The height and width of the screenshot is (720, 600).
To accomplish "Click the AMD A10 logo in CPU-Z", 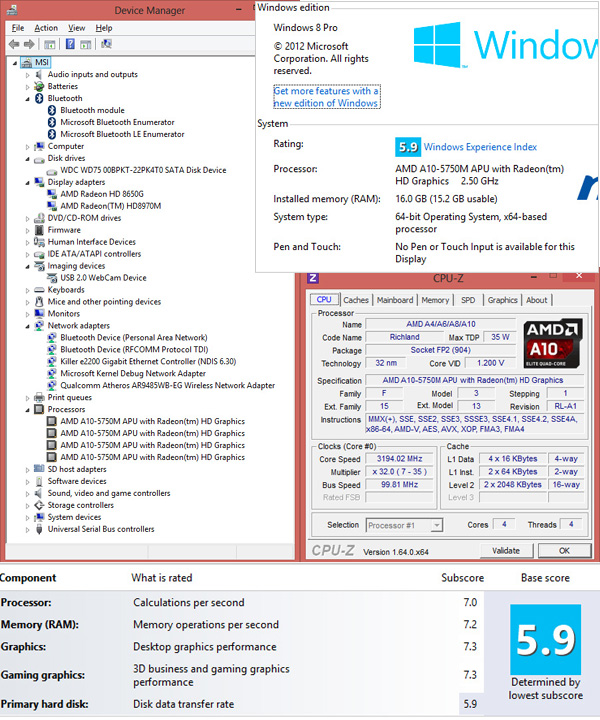I will tap(553, 343).
